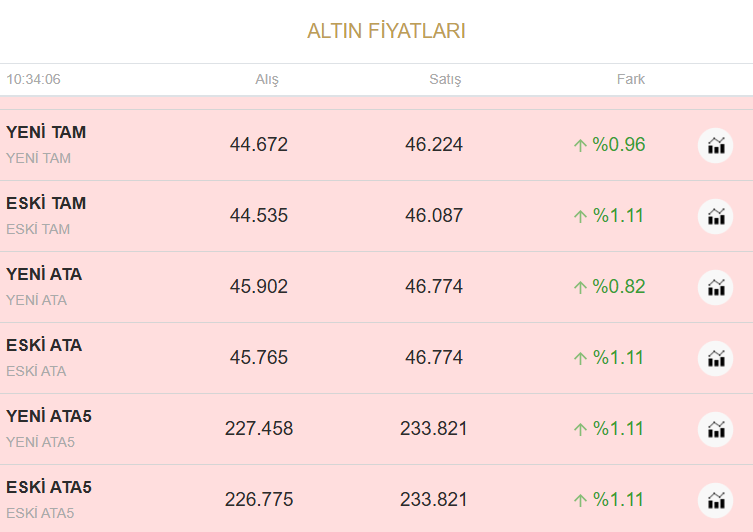This screenshot has height=532, width=753.
Task: Select the ESKİ TAM gold name
Action: [x=46, y=203]
